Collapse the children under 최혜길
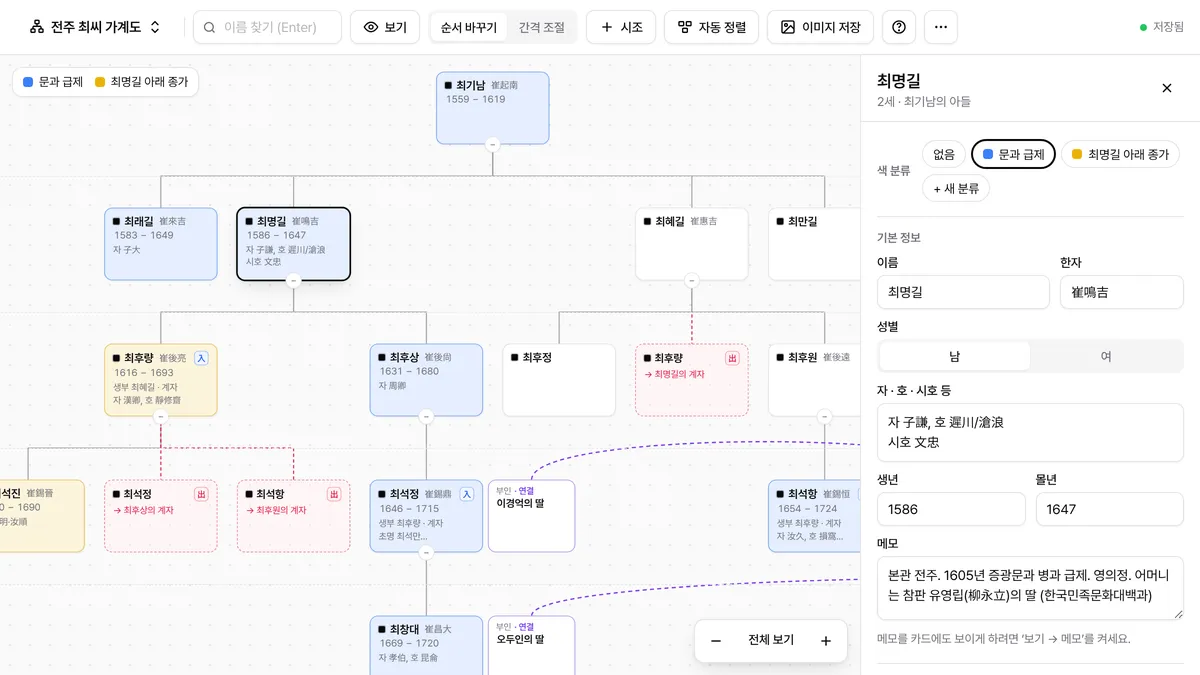 pyautogui.click(x=692, y=281)
